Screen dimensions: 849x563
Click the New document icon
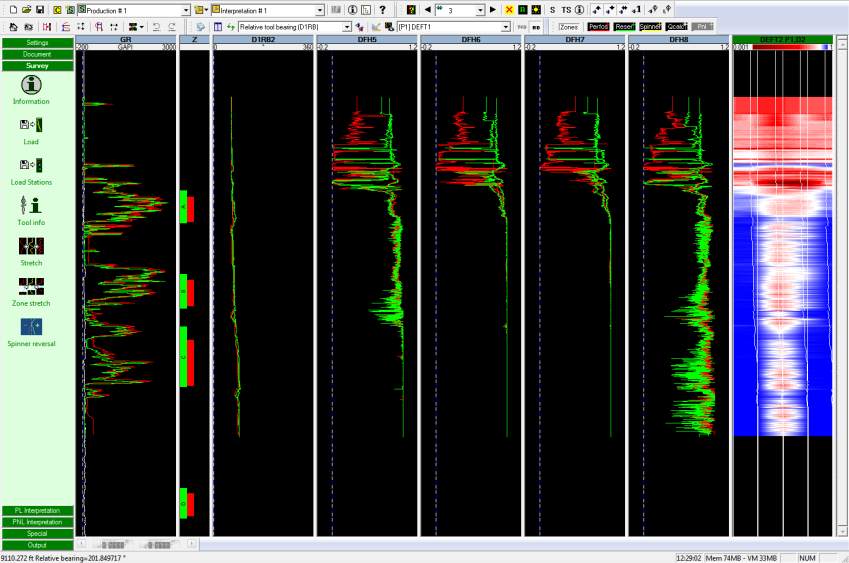[x=14, y=10]
